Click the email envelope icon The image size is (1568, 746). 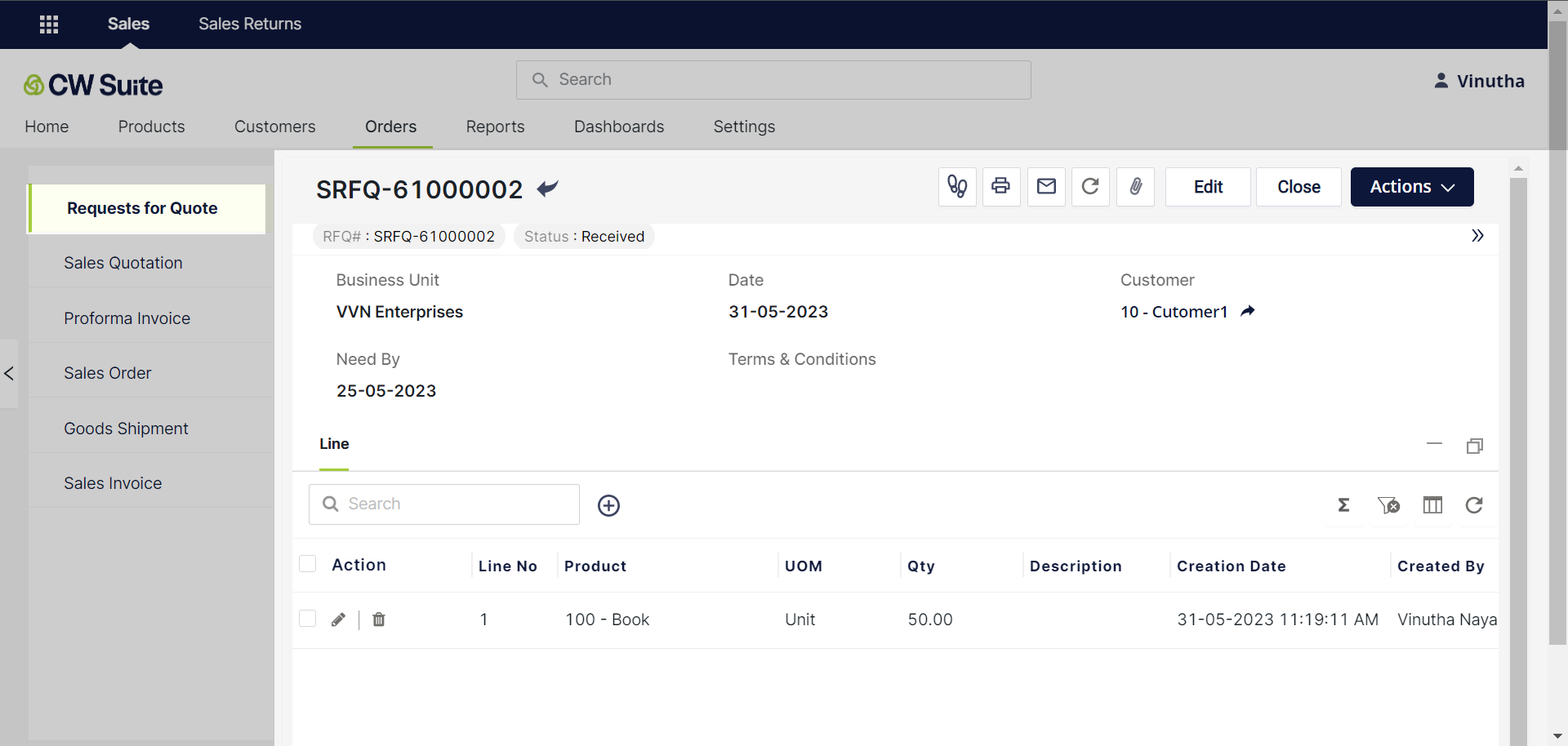[1046, 187]
